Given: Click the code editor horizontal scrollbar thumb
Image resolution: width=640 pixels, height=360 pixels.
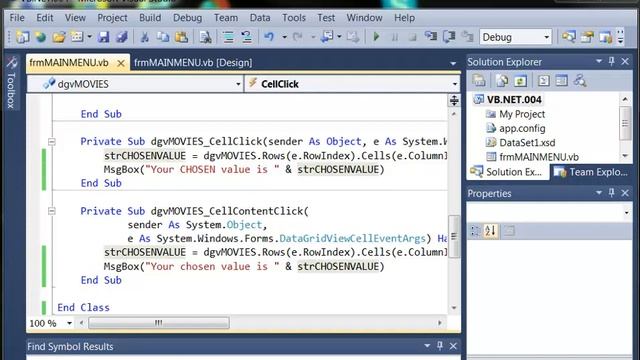Looking at the screenshot, I should pos(159,323).
